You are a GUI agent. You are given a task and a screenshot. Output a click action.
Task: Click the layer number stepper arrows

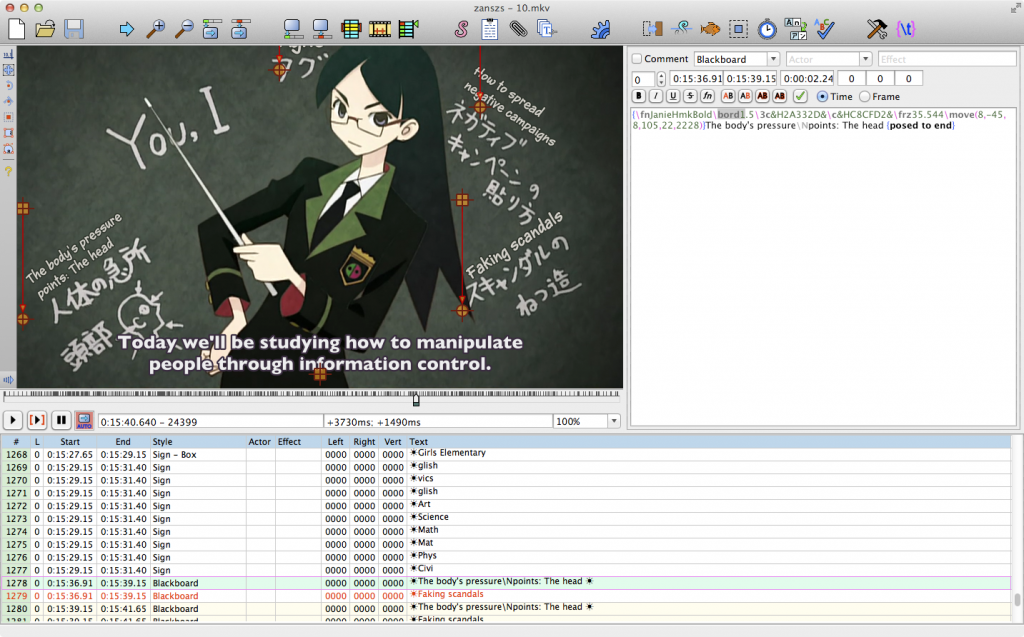661,79
